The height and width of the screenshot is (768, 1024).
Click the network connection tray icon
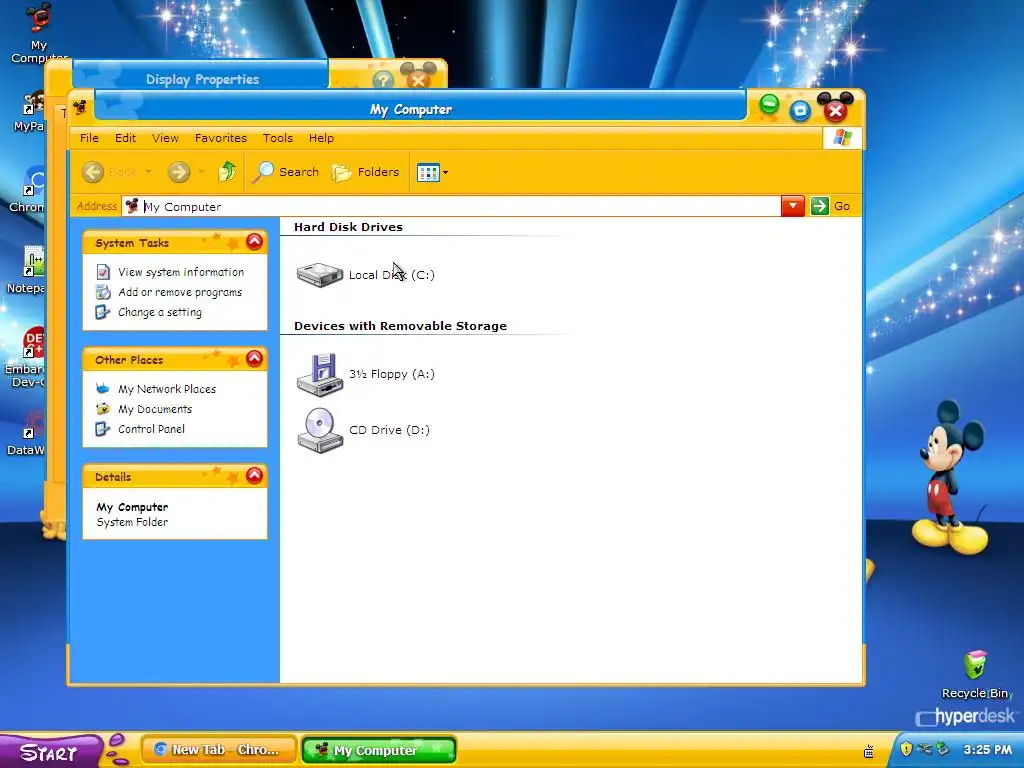[x=924, y=748]
